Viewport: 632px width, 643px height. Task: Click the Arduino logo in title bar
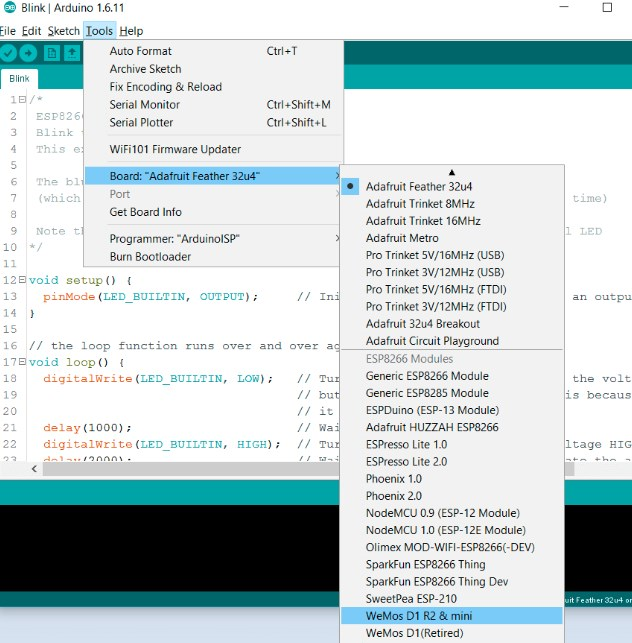(10, 7)
